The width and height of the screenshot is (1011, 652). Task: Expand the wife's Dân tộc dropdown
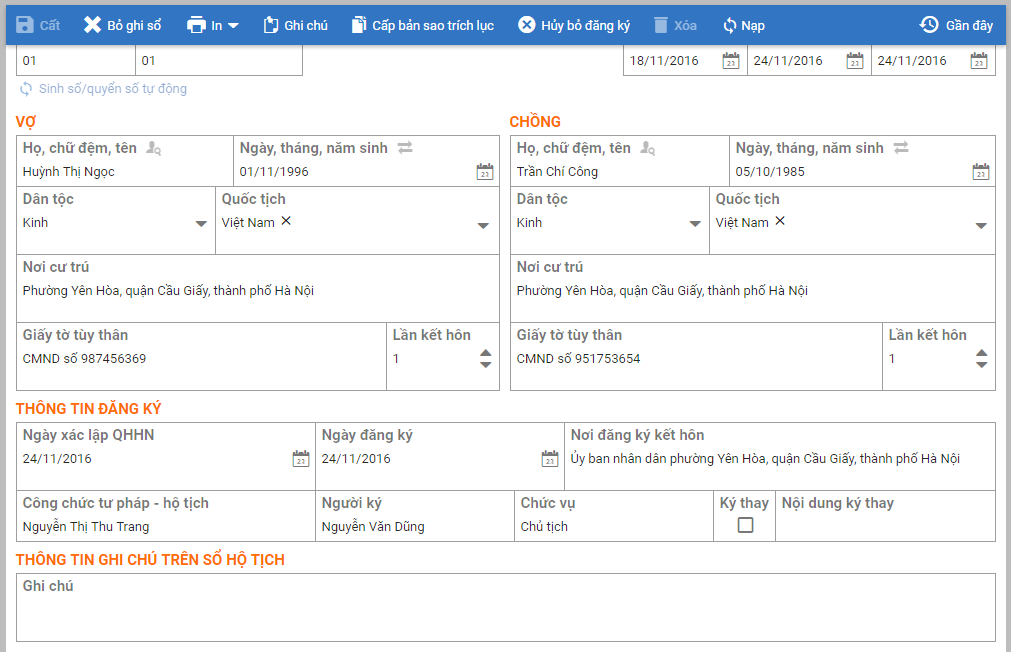coord(201,224)
